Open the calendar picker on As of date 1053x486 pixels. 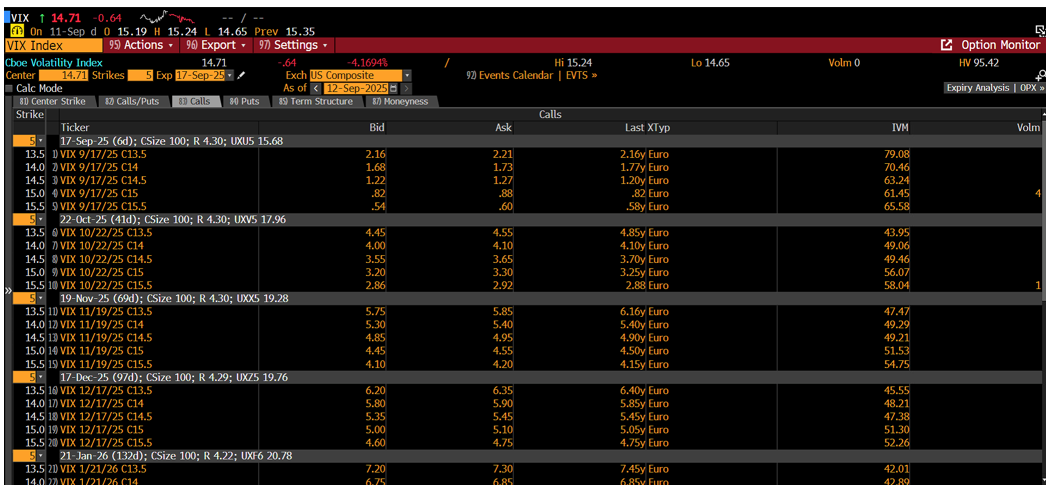point(393,89)
